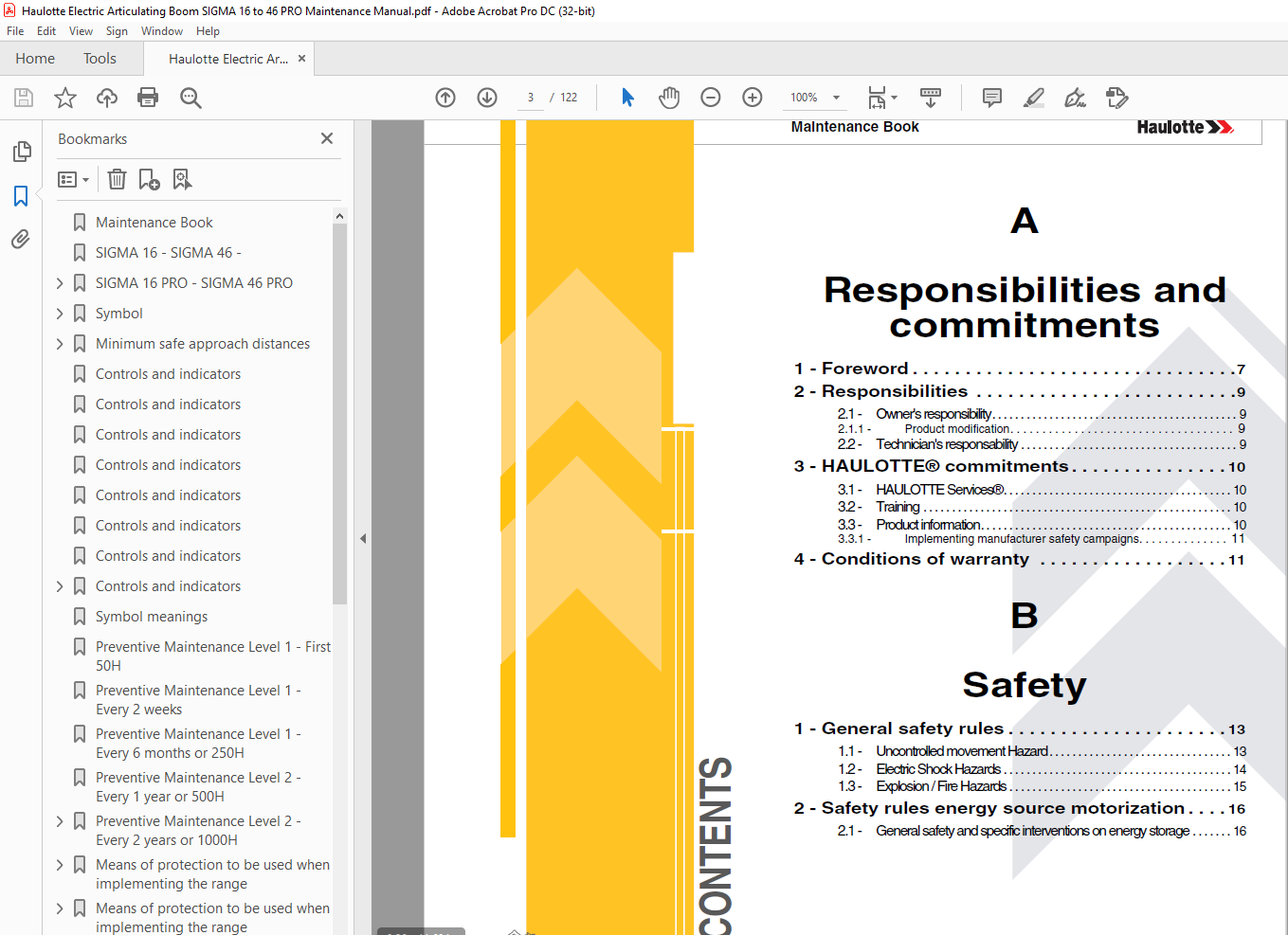Click the Save file icon

[x=24, y=98]
